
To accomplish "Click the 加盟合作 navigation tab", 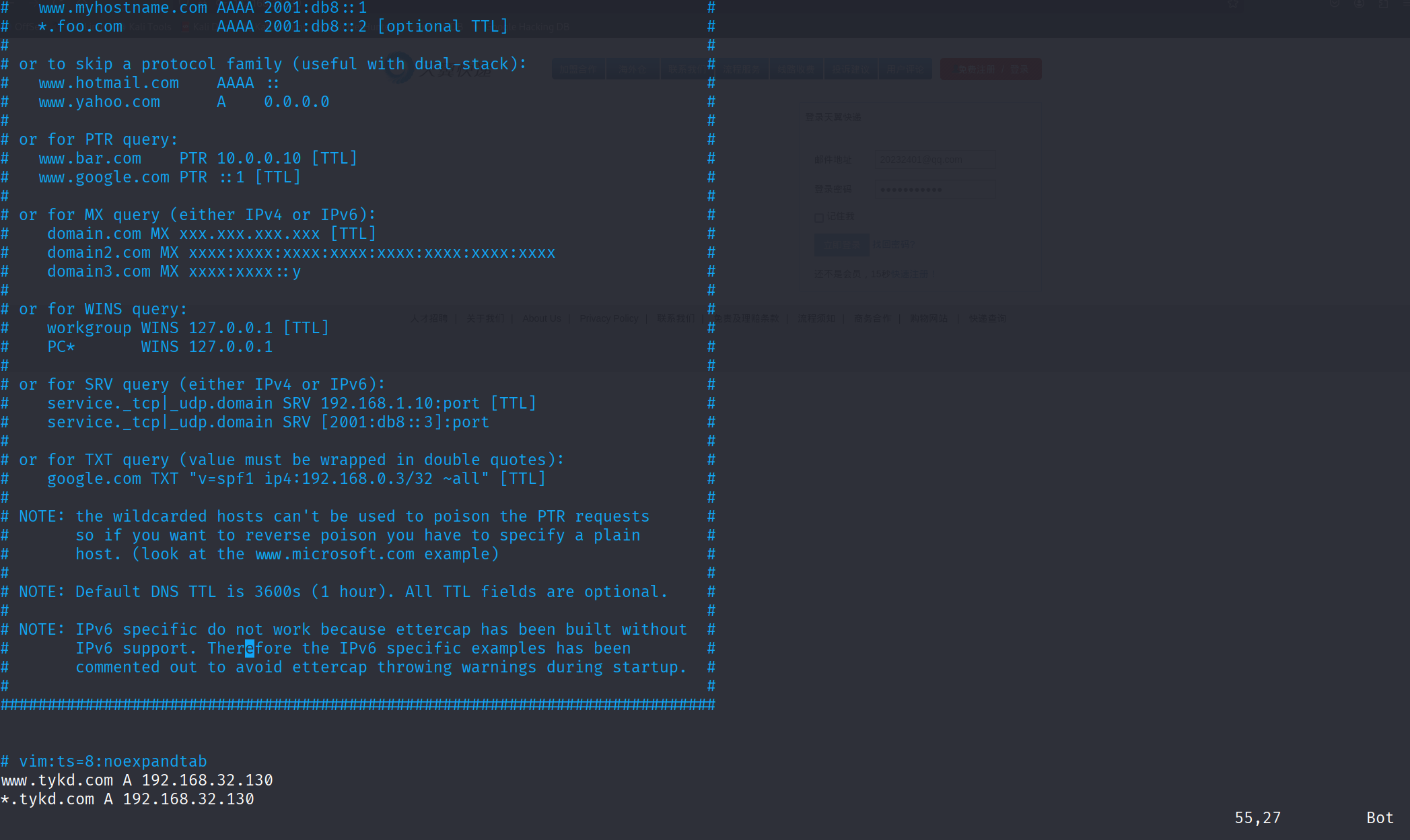I will [578, 69].
